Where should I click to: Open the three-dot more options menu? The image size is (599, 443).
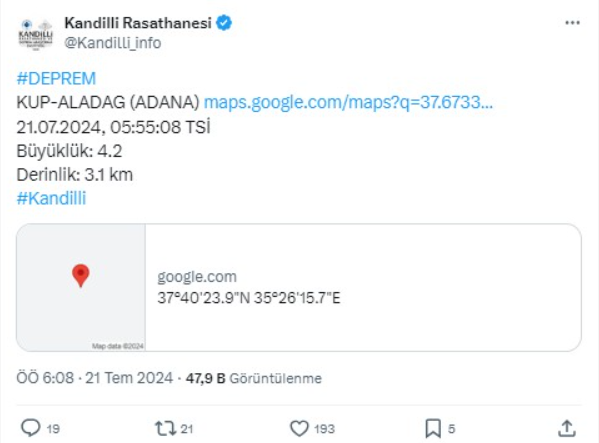572,23
